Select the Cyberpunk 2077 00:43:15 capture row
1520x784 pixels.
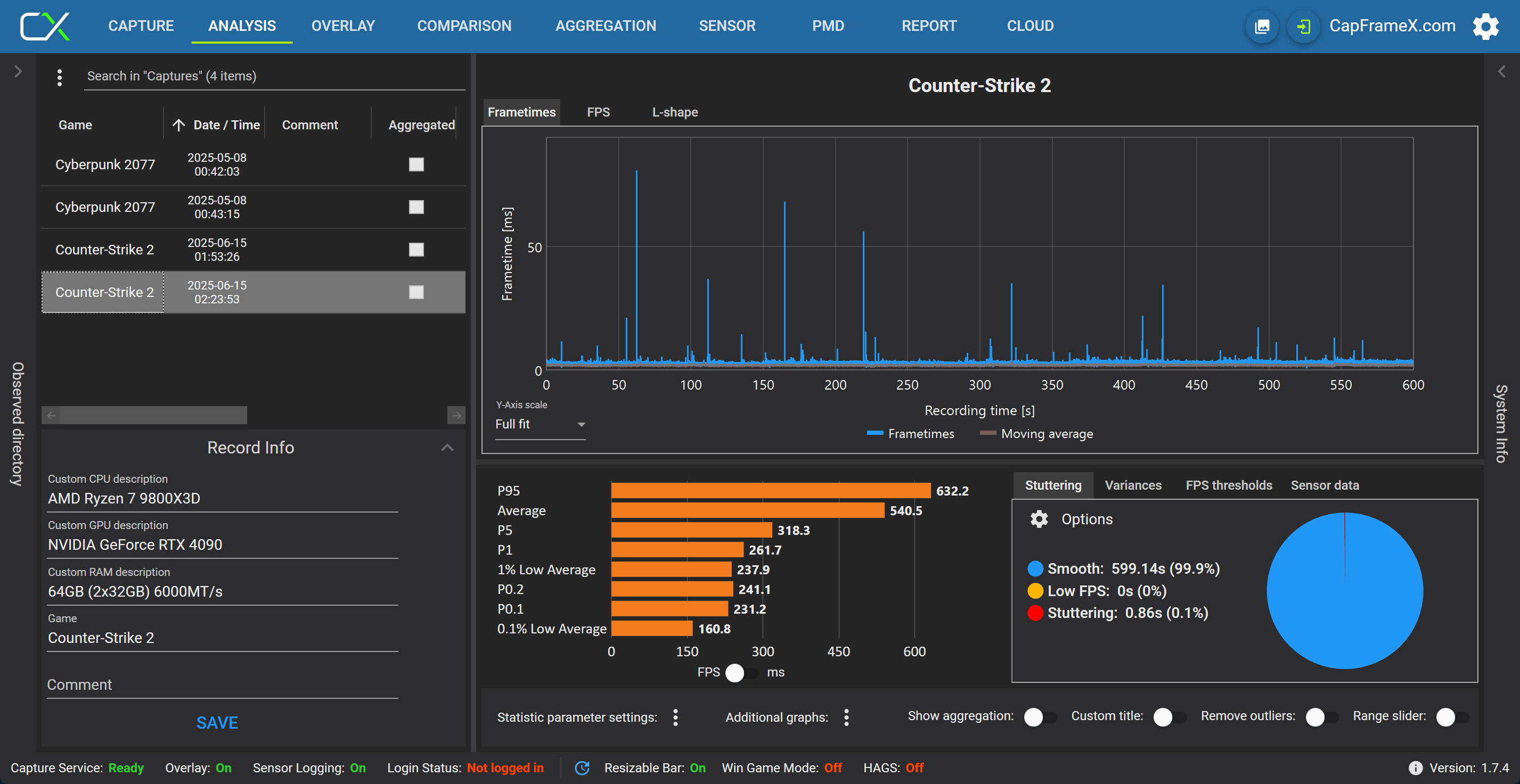253,207
